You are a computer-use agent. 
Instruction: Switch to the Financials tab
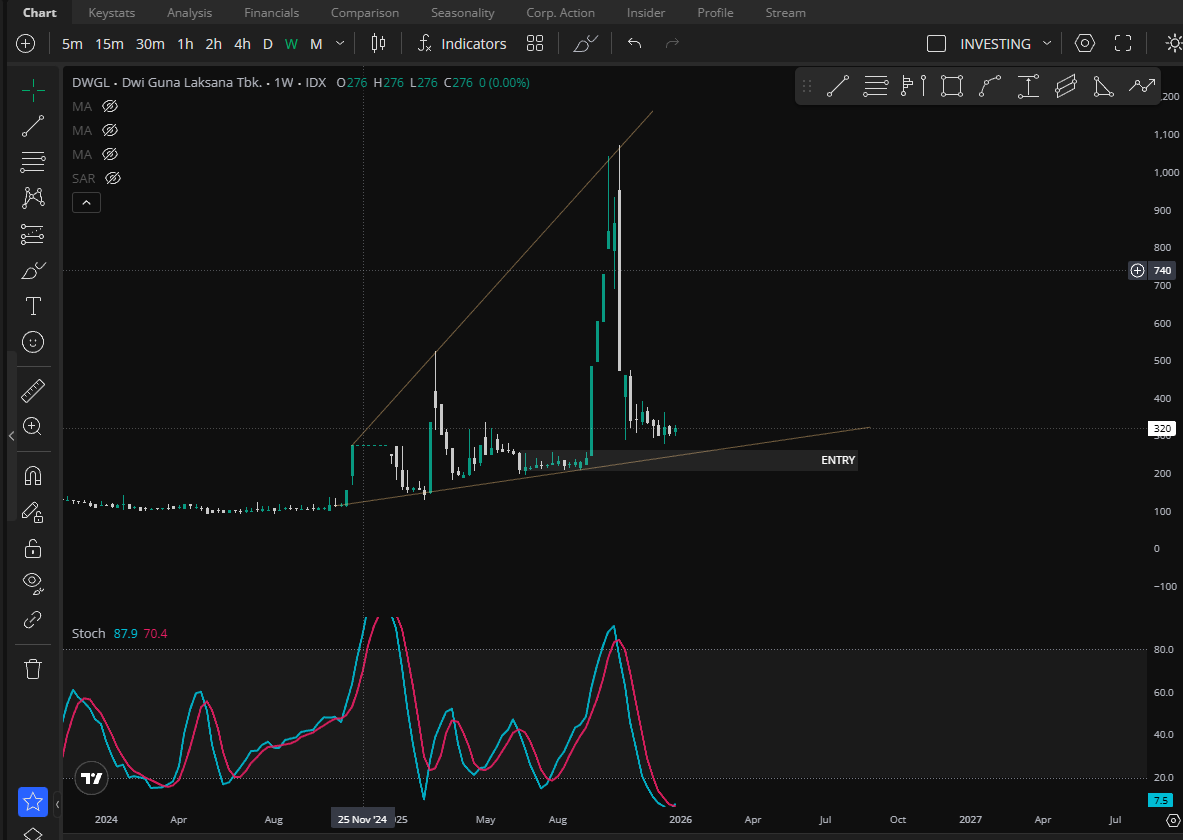click(x=271, y=13)
